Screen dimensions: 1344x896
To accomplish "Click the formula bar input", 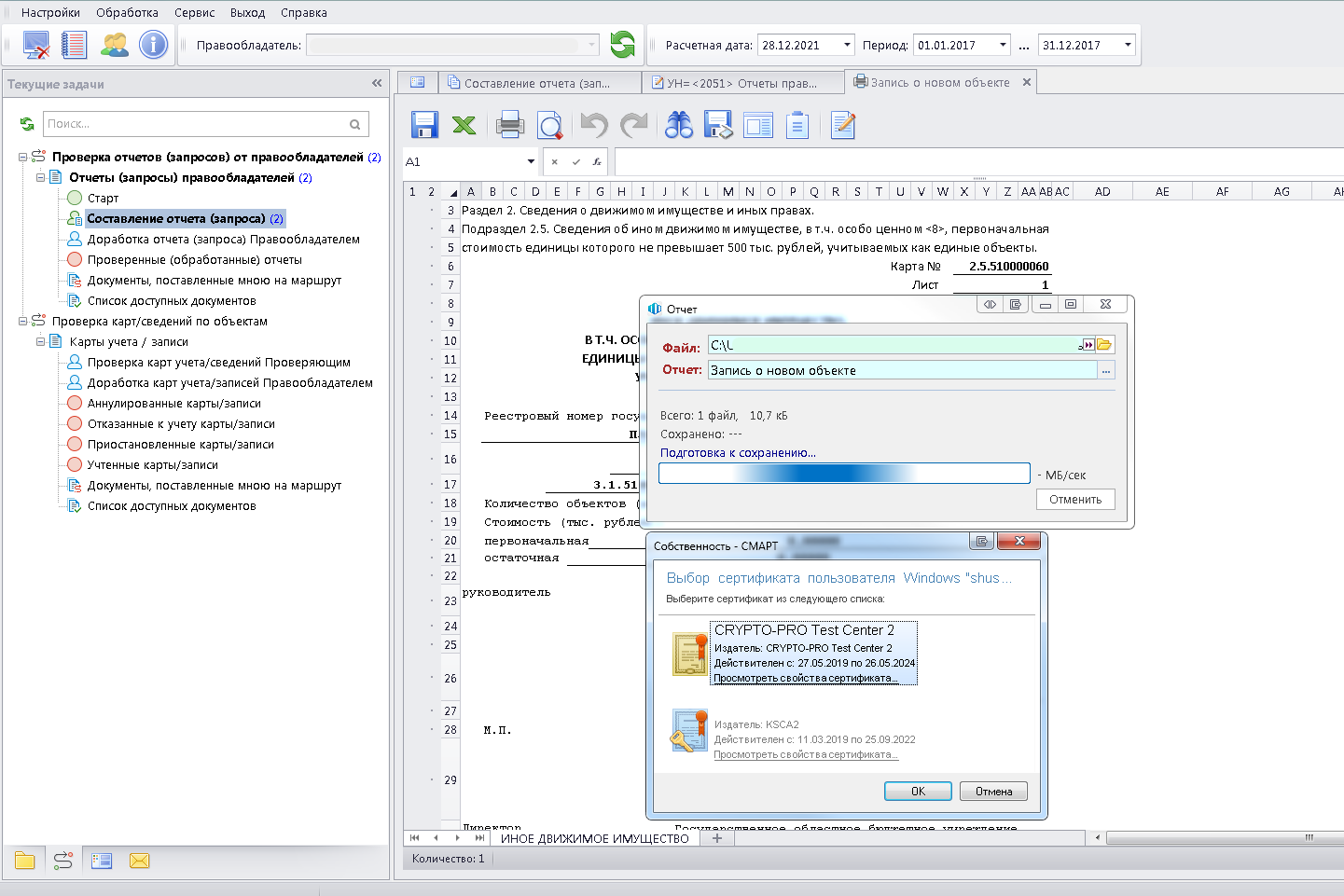I will [x=977, y=161].
